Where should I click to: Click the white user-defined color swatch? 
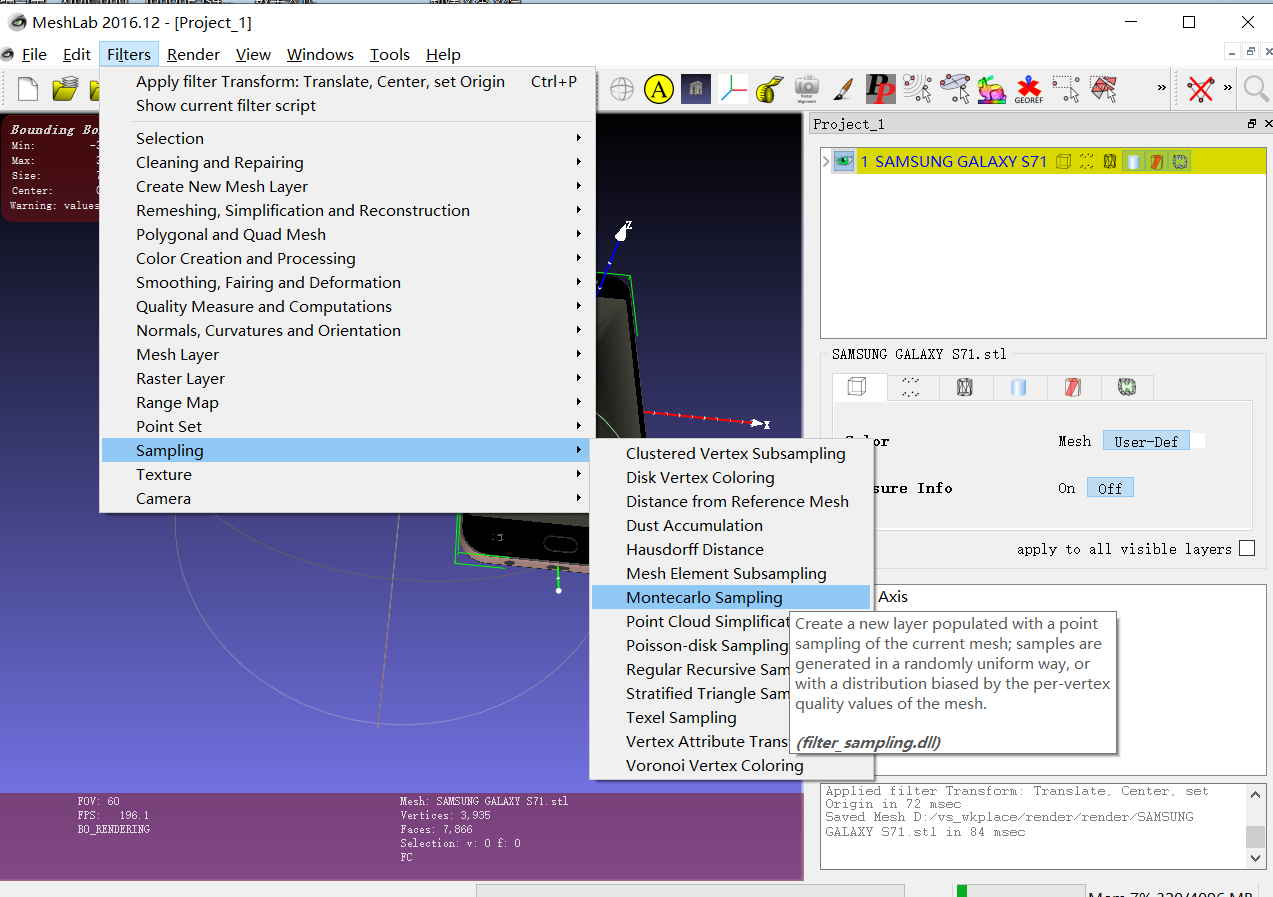[1198, 441]
